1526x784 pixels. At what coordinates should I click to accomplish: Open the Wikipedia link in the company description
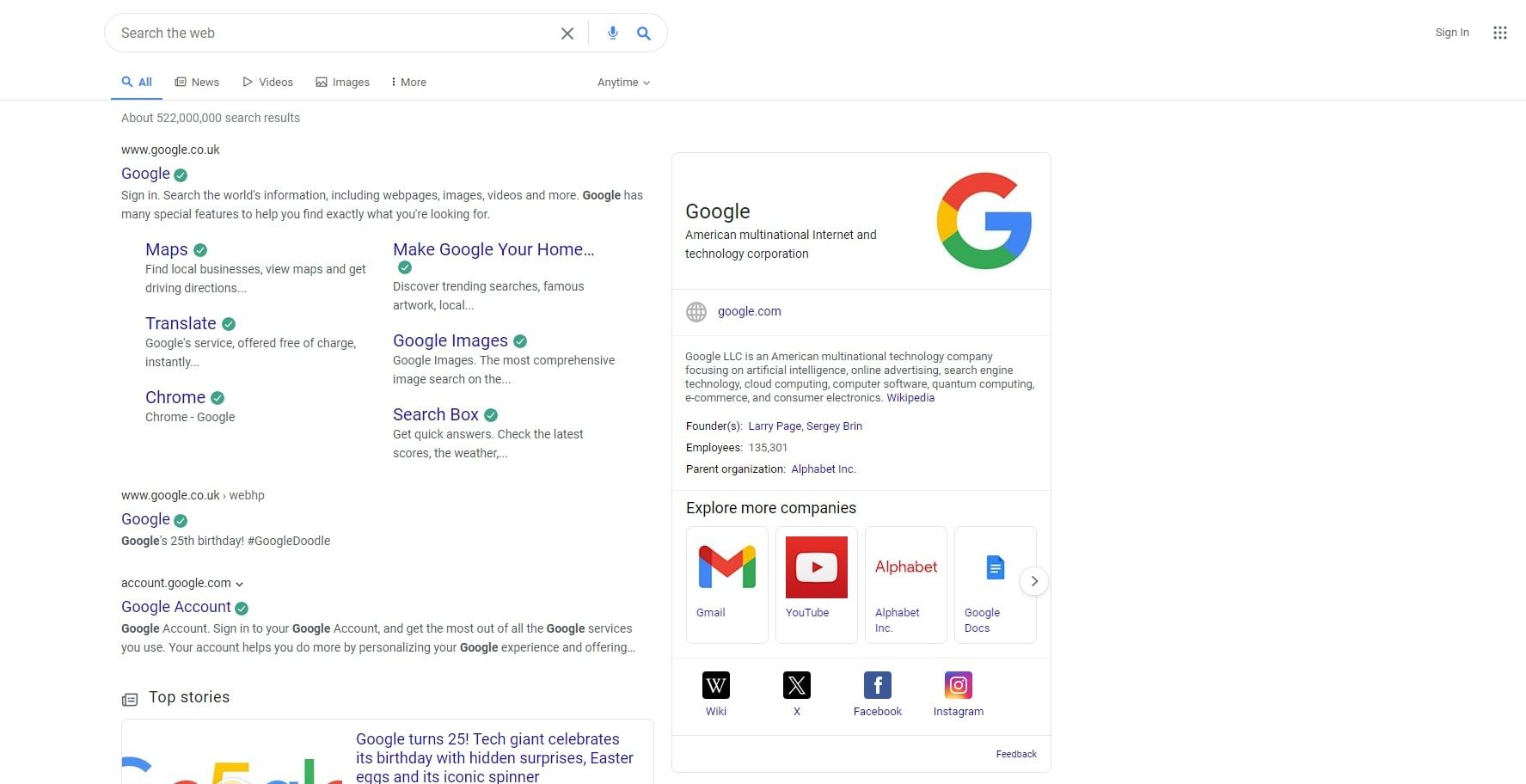pos(910,397)
